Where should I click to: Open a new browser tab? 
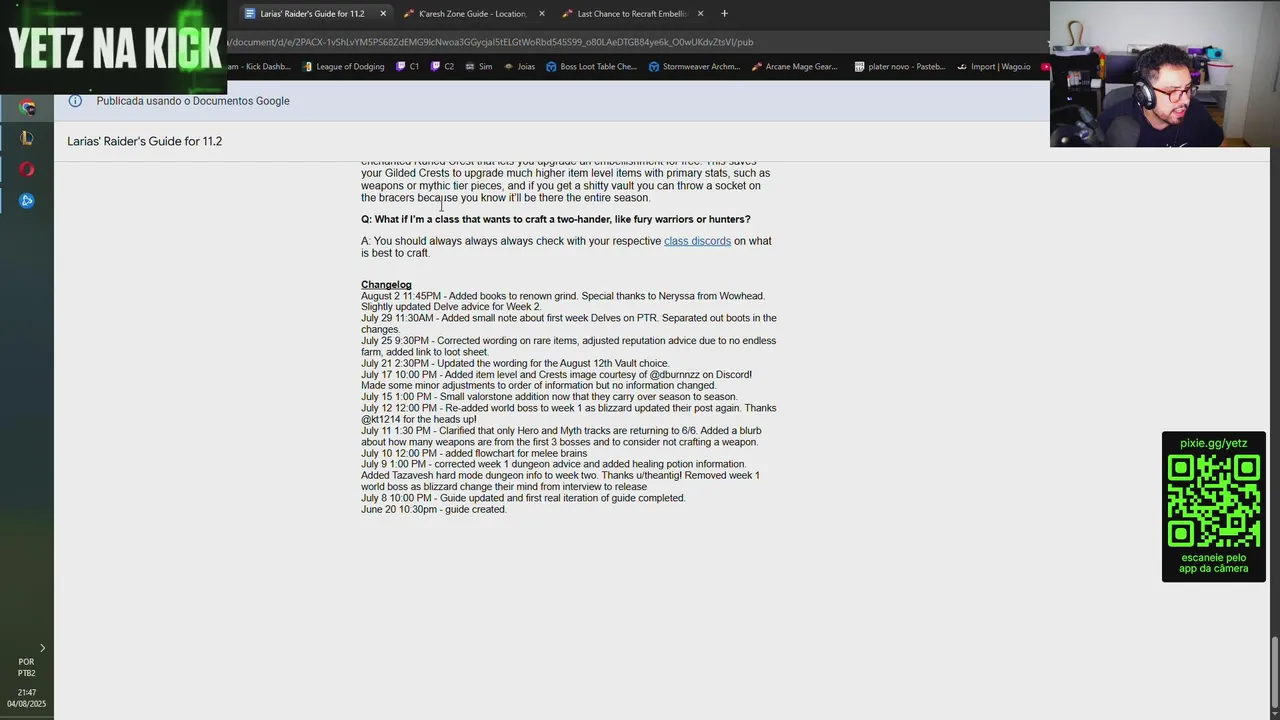click(x=724, y=14)
